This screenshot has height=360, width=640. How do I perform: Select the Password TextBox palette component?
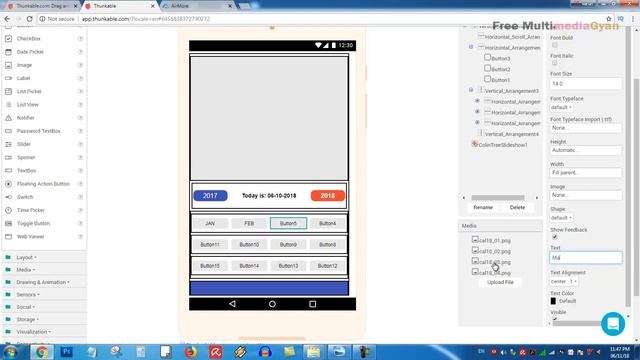[38, 131]
